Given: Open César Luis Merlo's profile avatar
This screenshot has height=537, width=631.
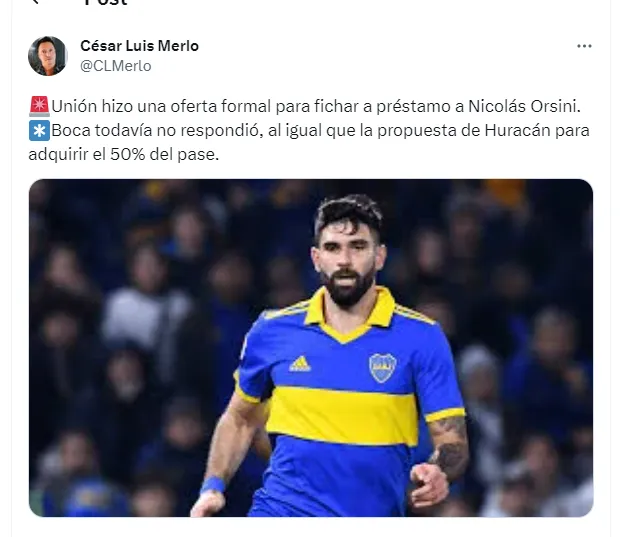Looking at the screenshot, I should tap(47, 56).
